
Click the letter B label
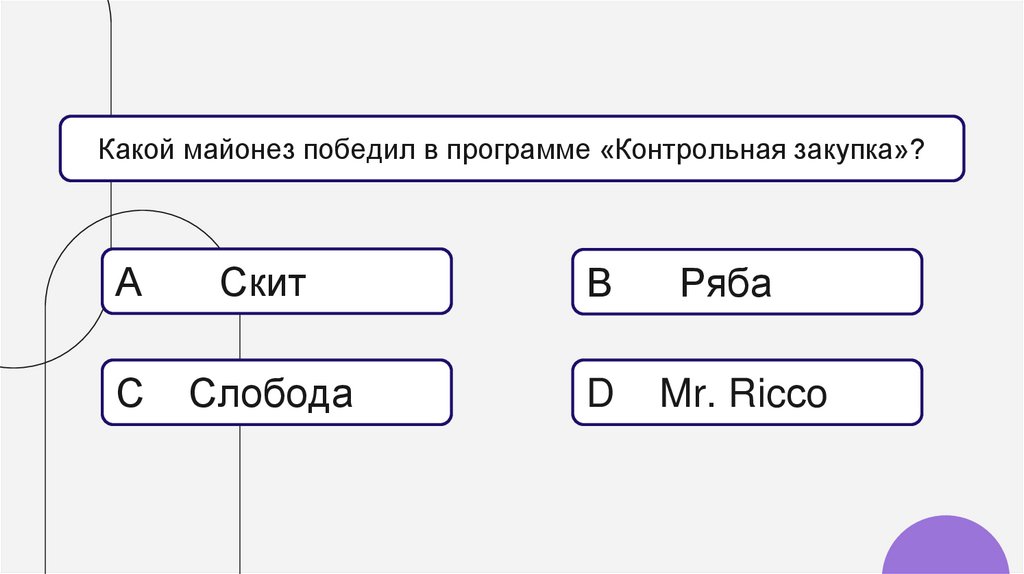pyautogui.click(x=599, y=284)
